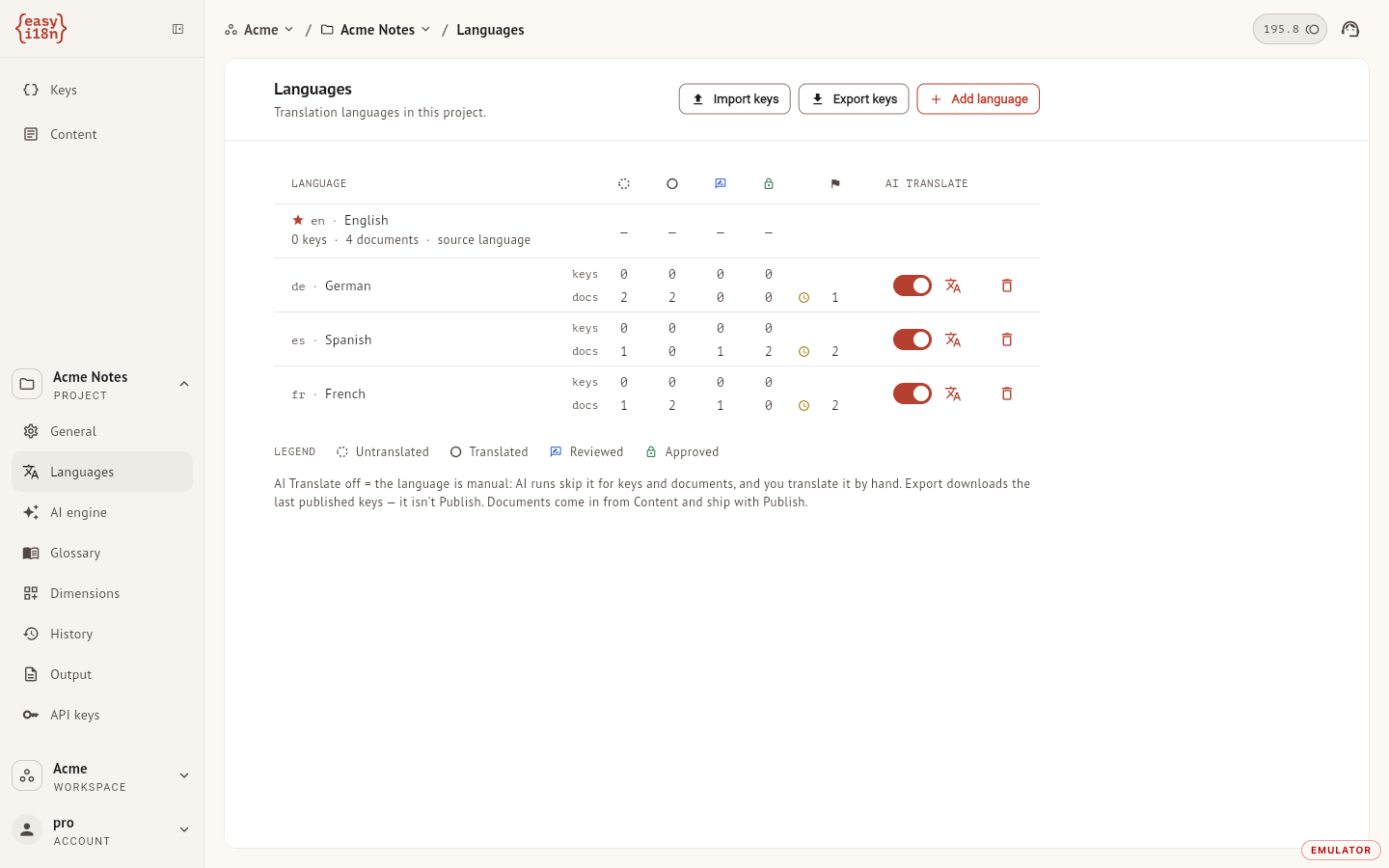Click the easy i18n logo

coord(41,29)
